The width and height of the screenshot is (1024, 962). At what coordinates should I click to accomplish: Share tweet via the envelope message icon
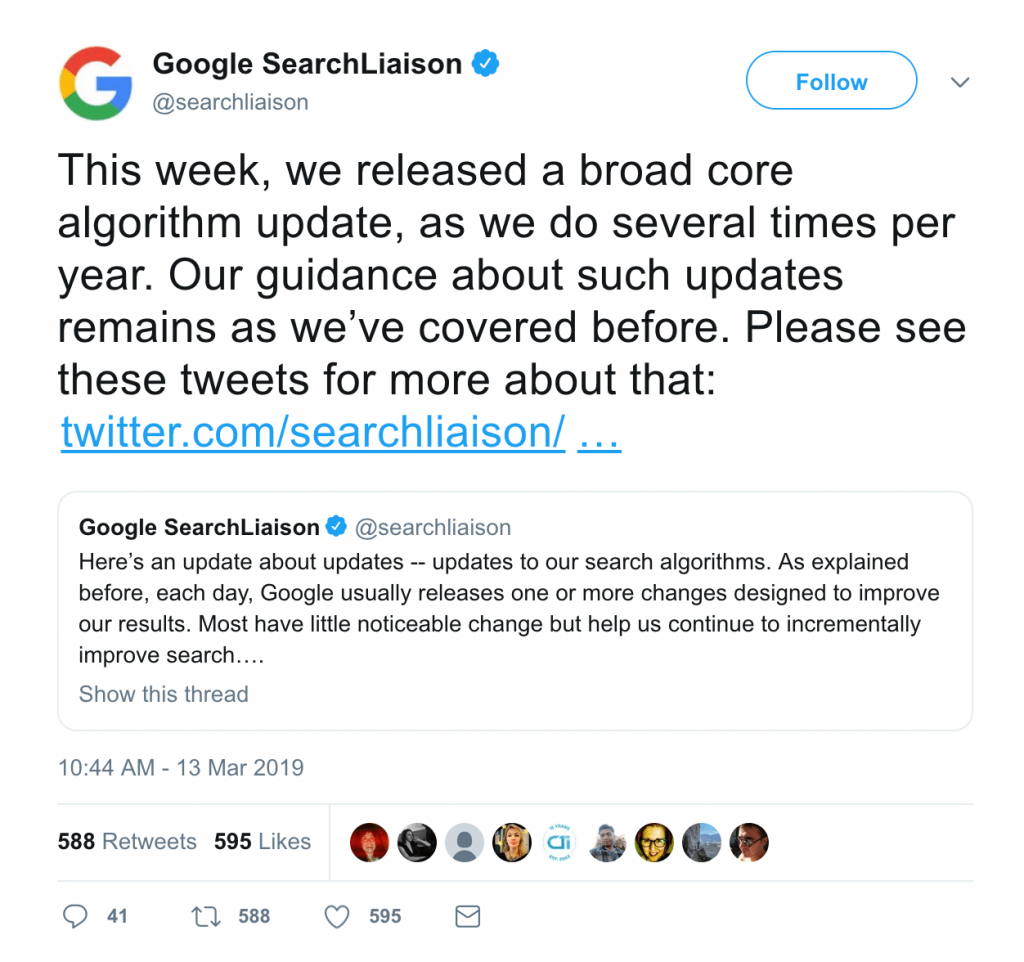(468, 916)
